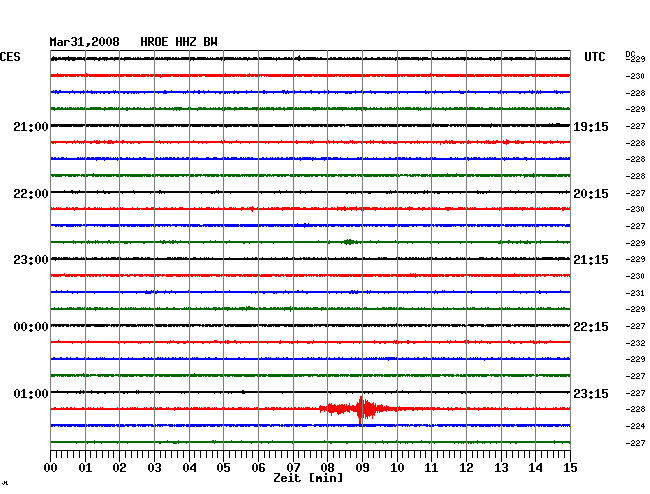Click the small burst on the green trace above 23:00

[349, 242]
